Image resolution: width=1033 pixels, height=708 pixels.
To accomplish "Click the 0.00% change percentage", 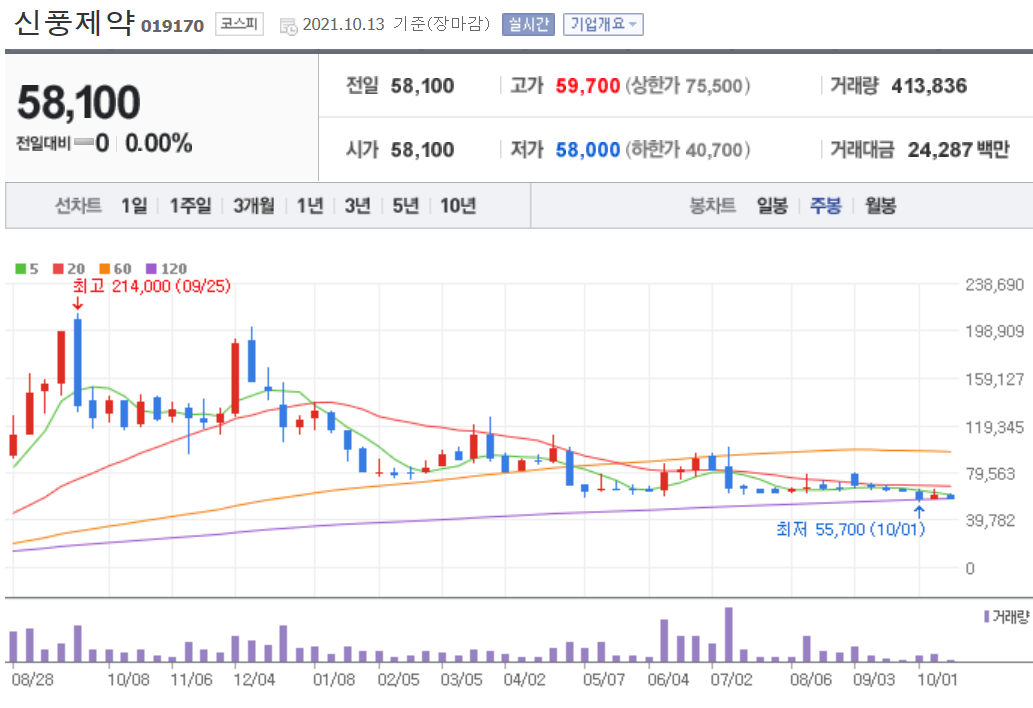I will [x=159, y=143].
